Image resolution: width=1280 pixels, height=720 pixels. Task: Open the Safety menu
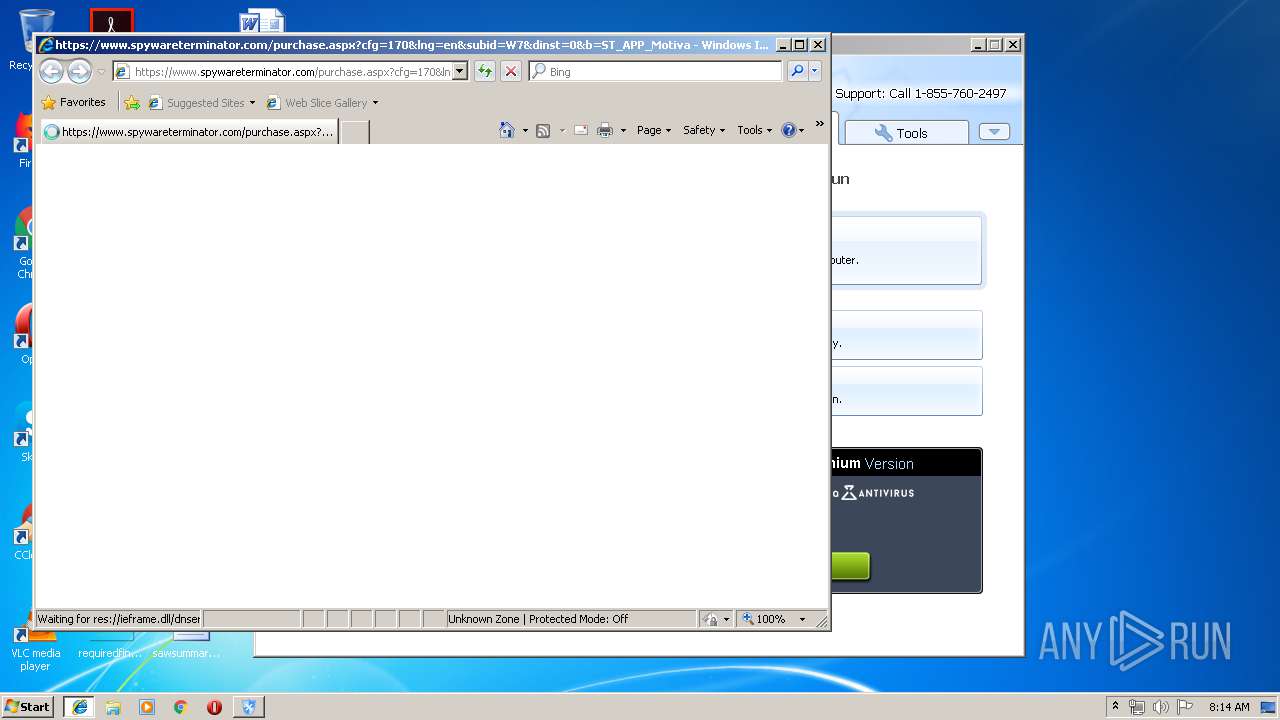[x=704, y=130]
